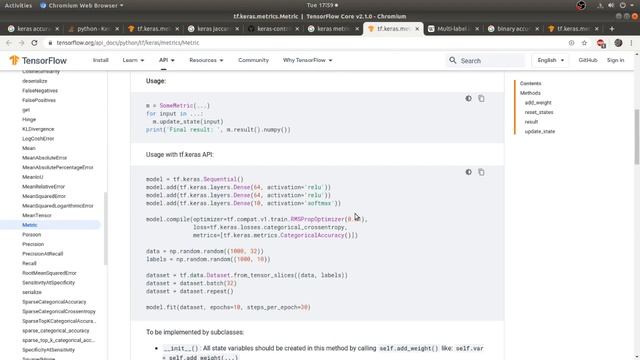Close the 'Multi-label' tab
640x360 pixels.
pos(477,29)
